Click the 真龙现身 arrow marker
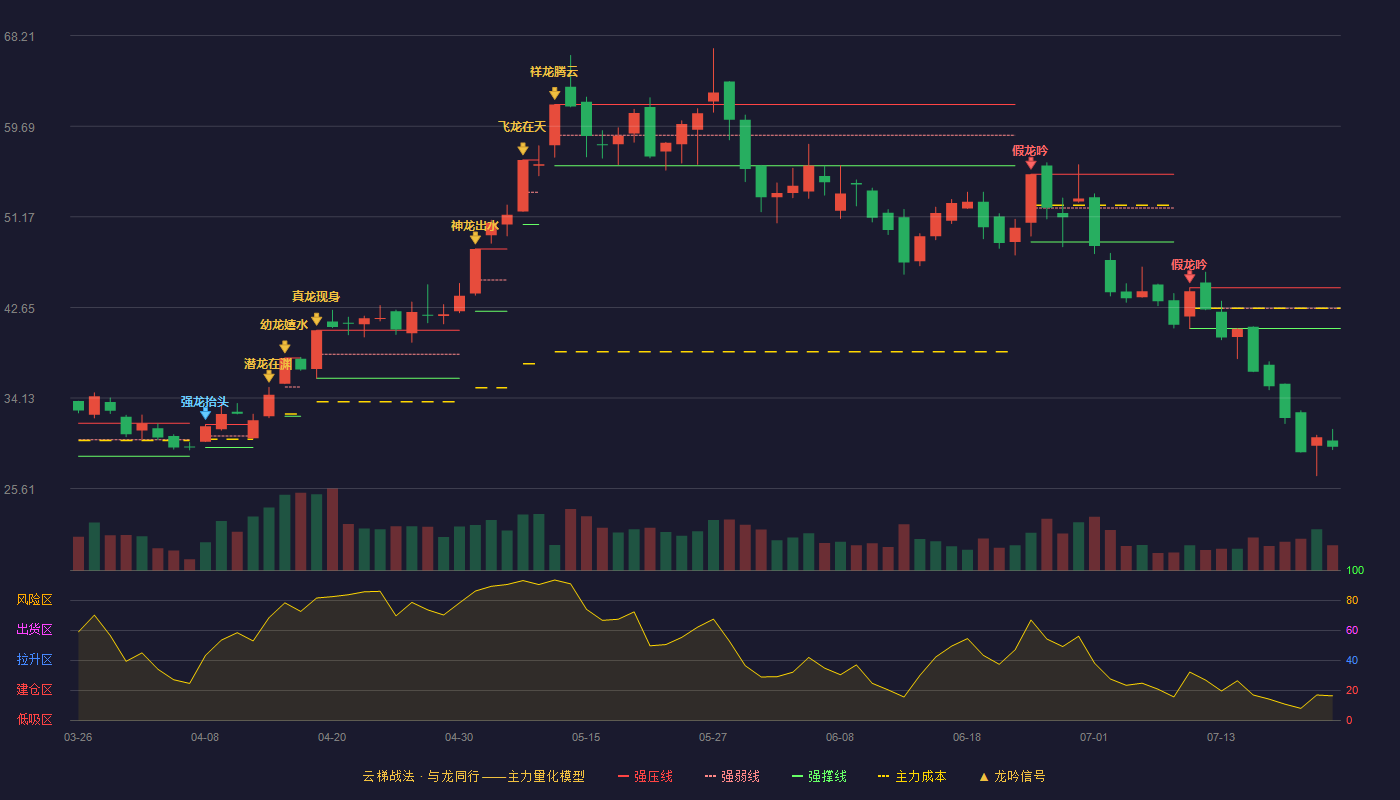This screenshot has height=800, width=1400. click(317, 319)
